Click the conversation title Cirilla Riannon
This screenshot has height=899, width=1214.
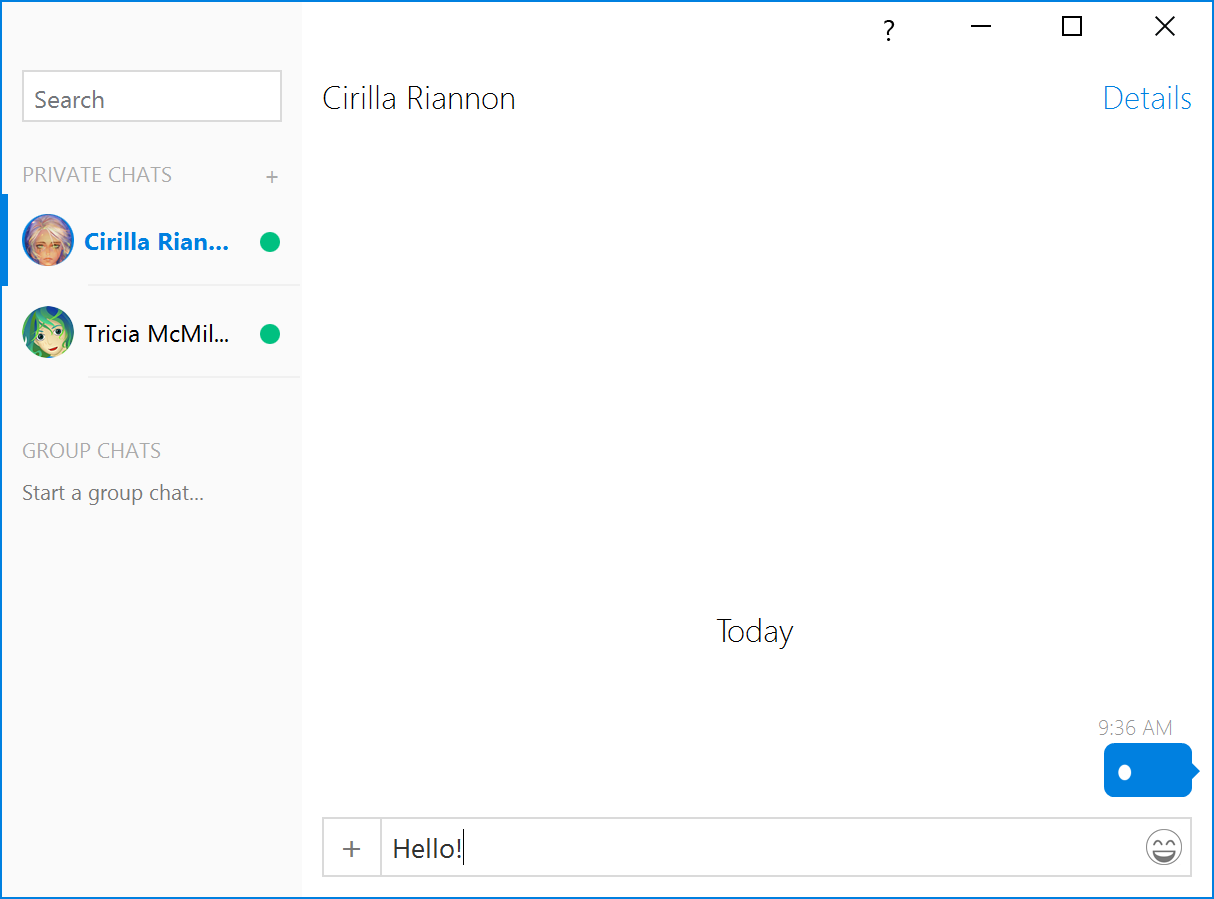point(418,97)
